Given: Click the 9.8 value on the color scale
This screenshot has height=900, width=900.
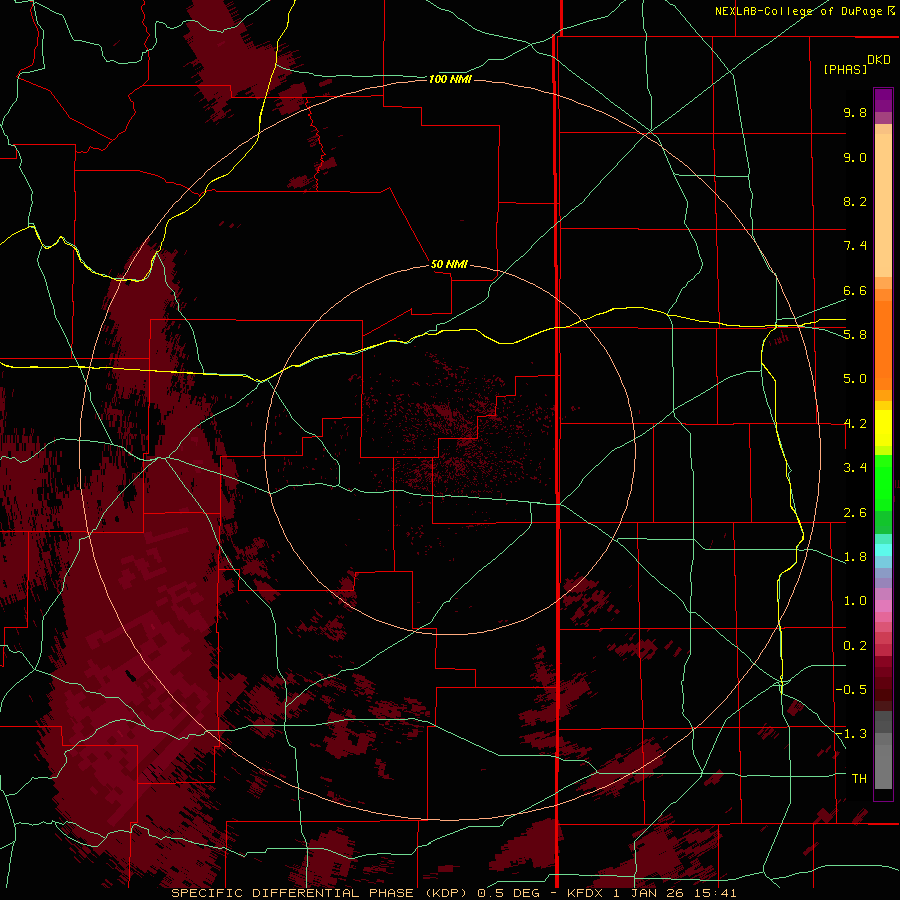Looking at the screenshot, I should (855, 112).
